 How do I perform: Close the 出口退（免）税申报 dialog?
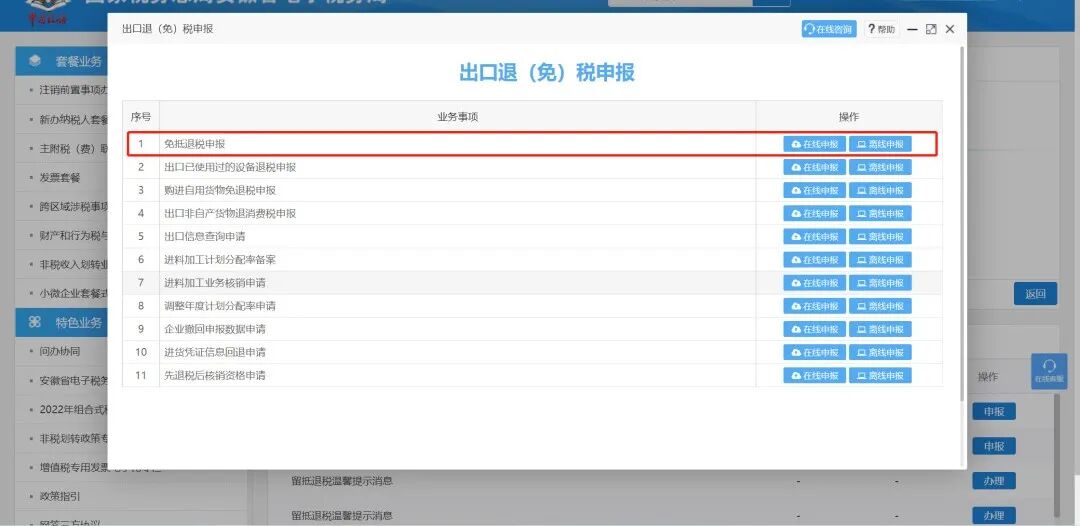pyautogui.click(x=950, y=29)
